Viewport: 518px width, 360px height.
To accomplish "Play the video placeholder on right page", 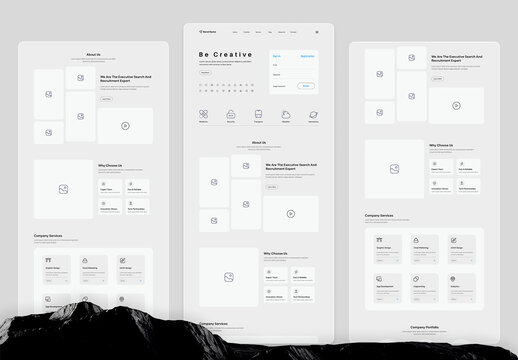I will (x=456, y=106).
